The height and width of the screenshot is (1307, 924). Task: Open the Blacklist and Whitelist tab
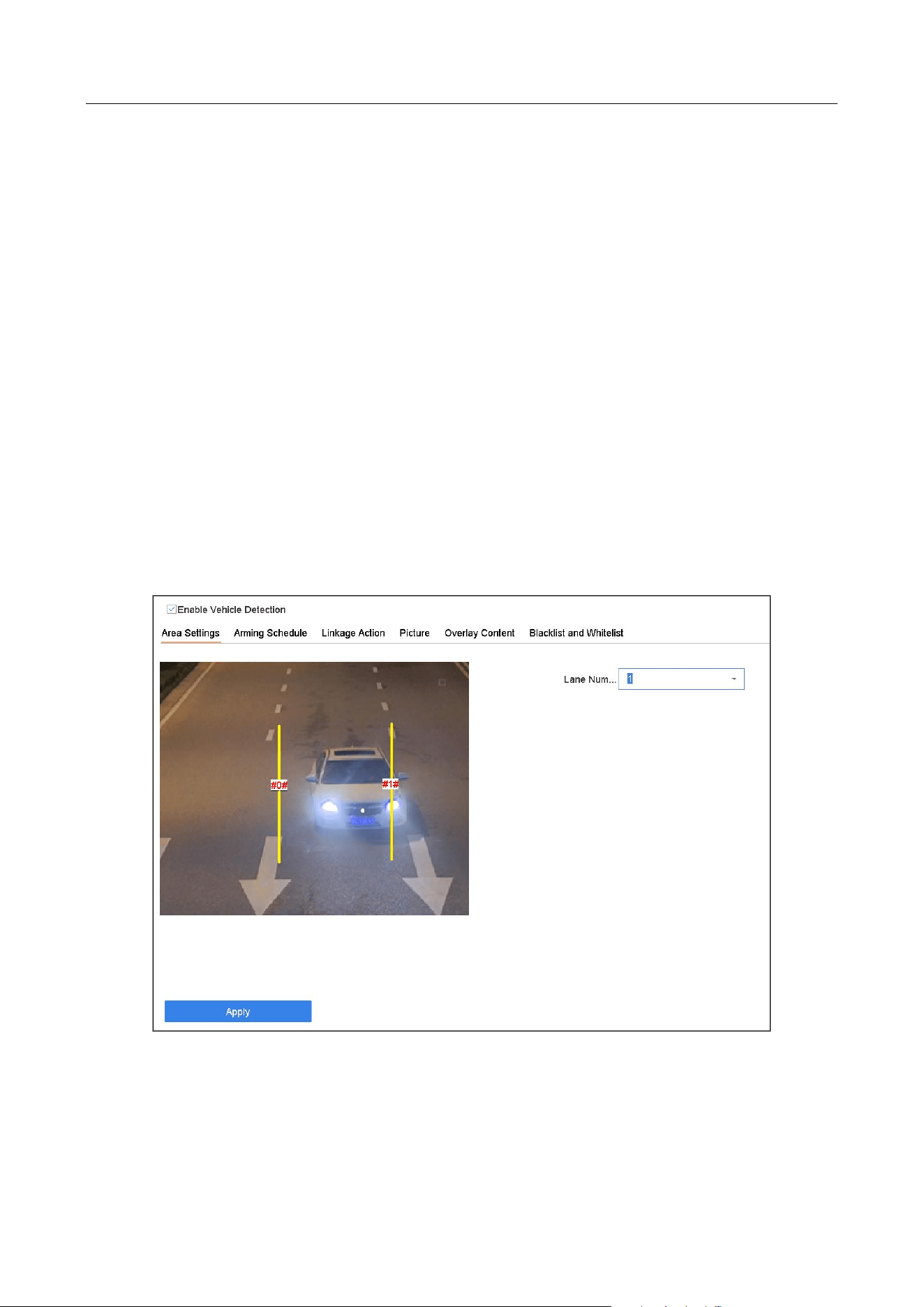(x=576, y=633)
